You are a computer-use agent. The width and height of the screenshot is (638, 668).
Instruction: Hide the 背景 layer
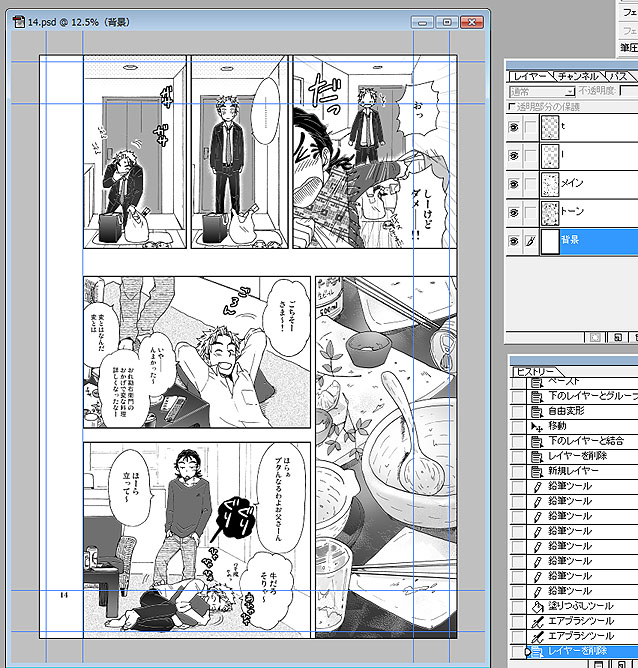(514, 241)
